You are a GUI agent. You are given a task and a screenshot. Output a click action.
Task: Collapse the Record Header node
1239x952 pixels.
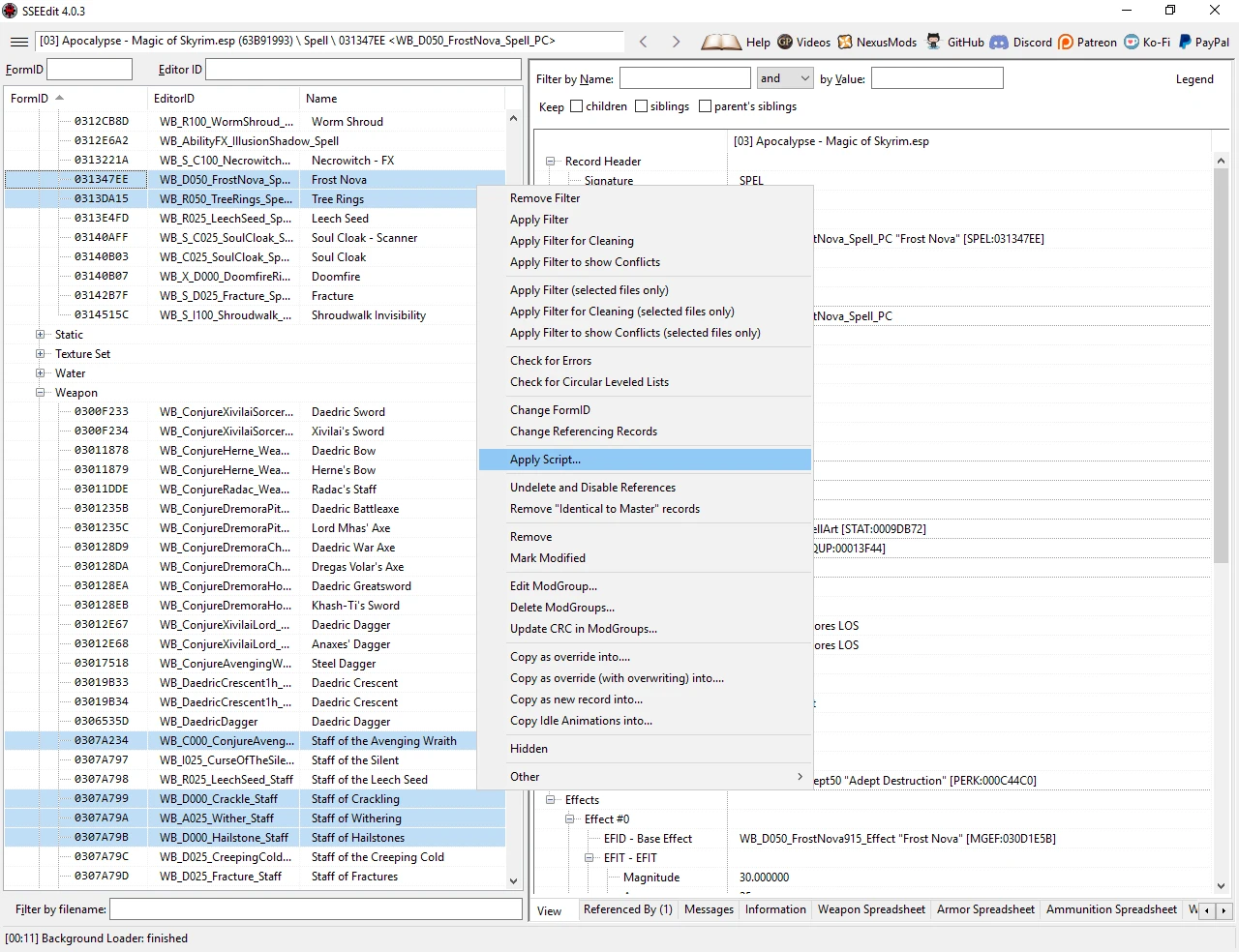(x=551, y=162)
